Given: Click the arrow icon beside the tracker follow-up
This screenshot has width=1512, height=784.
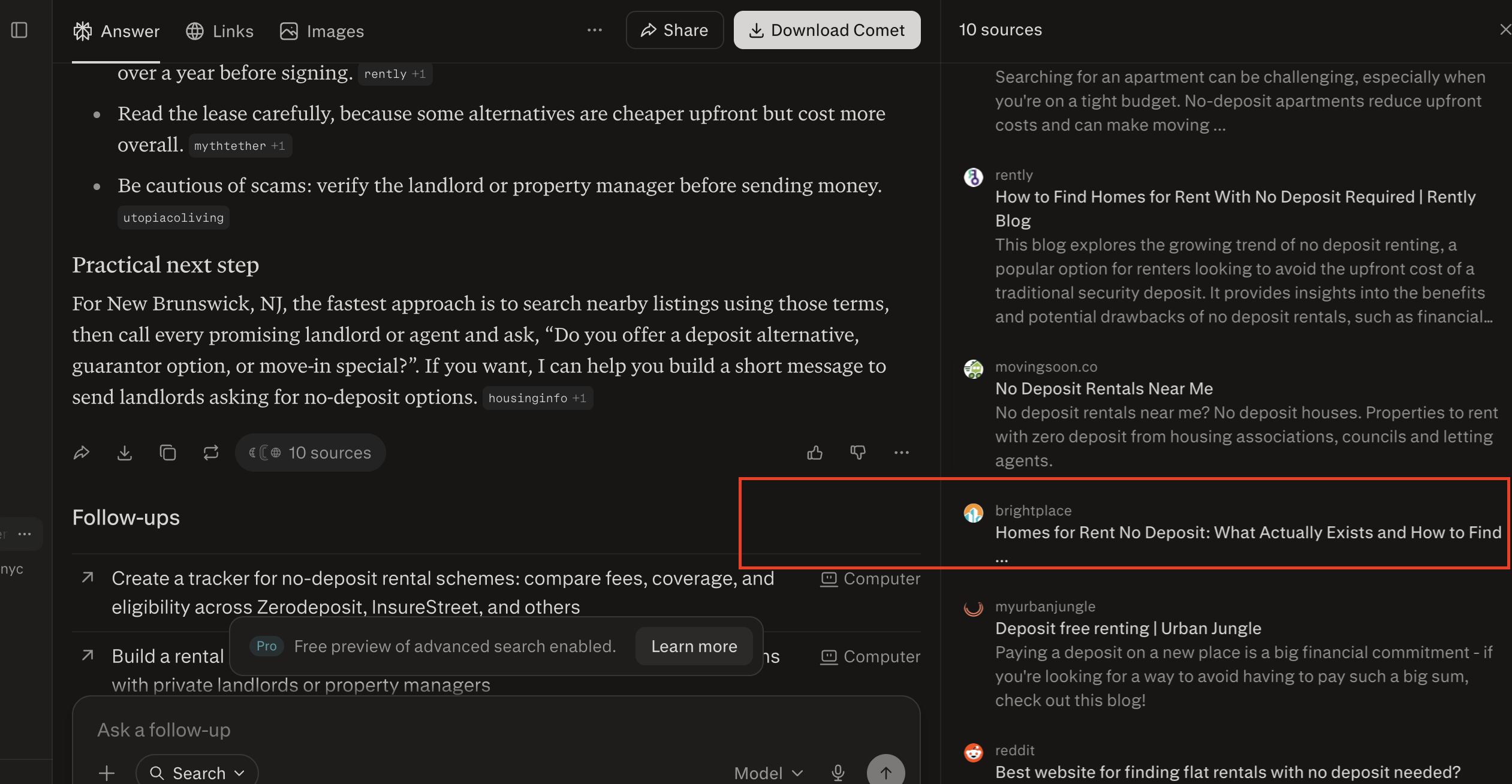Looking at the screenshot, I should [x=88, y=578].
